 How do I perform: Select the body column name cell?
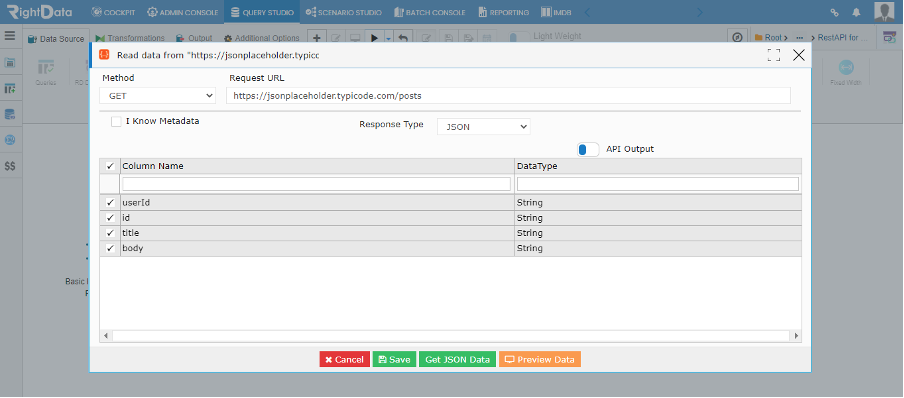317,248
